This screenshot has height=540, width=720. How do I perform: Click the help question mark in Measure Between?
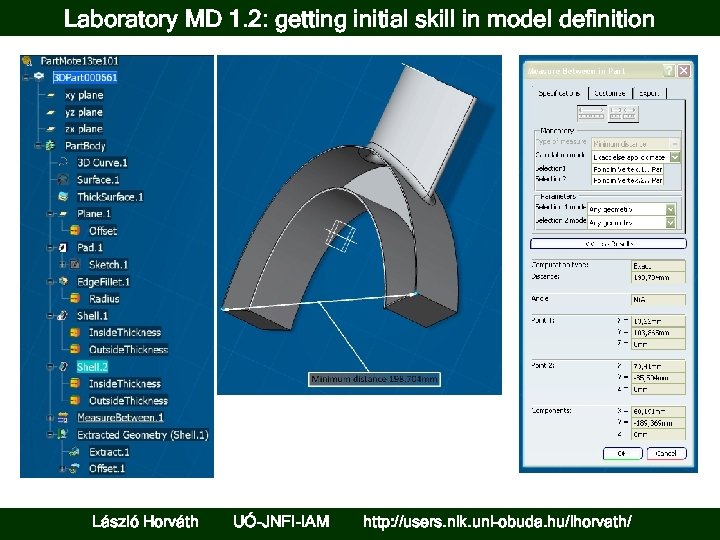tap(669, 71)
